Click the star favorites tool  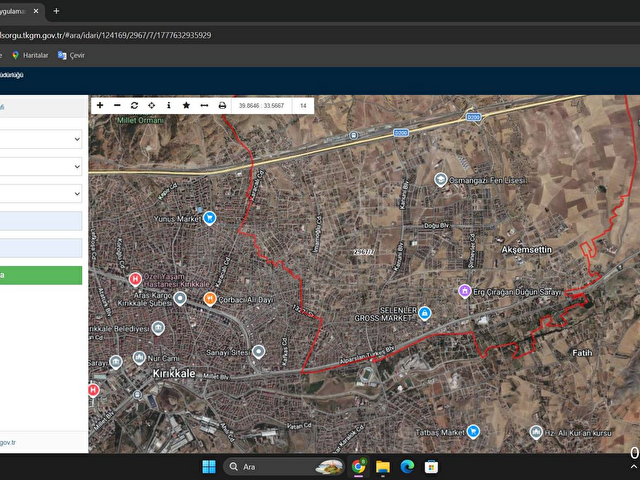186,105
